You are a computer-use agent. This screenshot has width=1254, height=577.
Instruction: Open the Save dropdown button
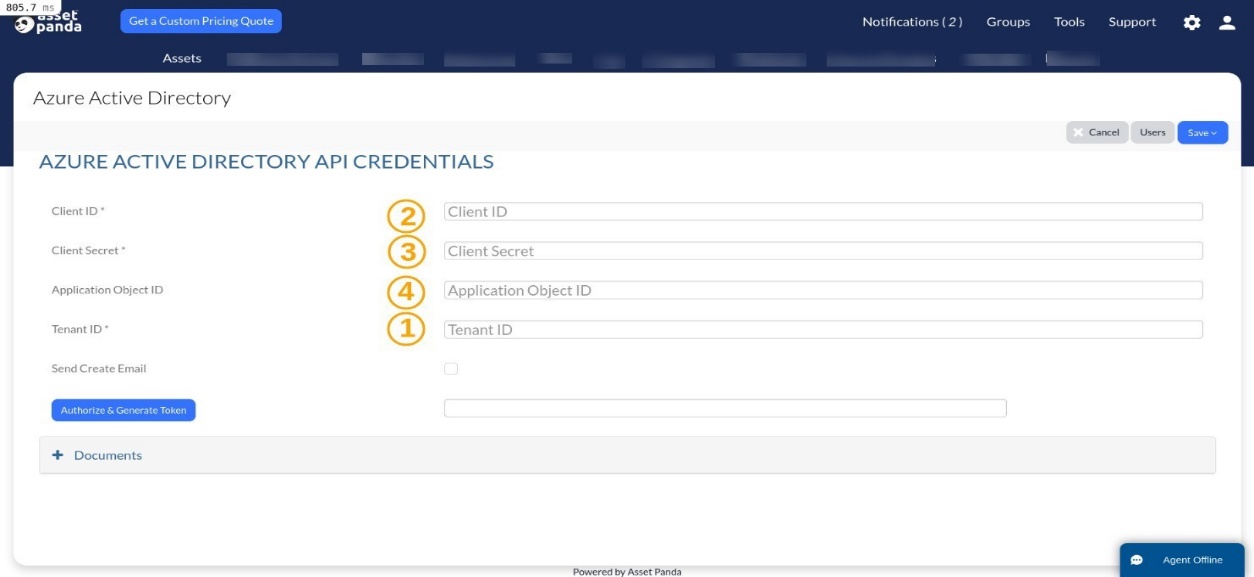click(1202, 132)
